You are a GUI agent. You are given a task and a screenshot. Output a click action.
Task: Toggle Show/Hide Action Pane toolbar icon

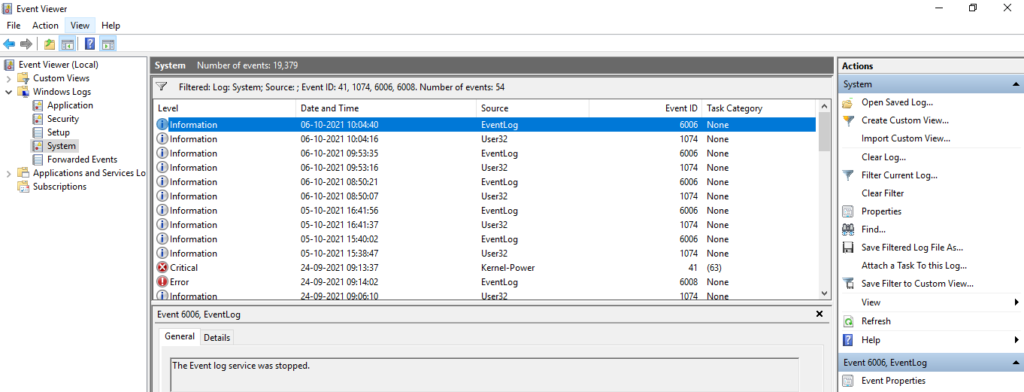coord(108,44)
